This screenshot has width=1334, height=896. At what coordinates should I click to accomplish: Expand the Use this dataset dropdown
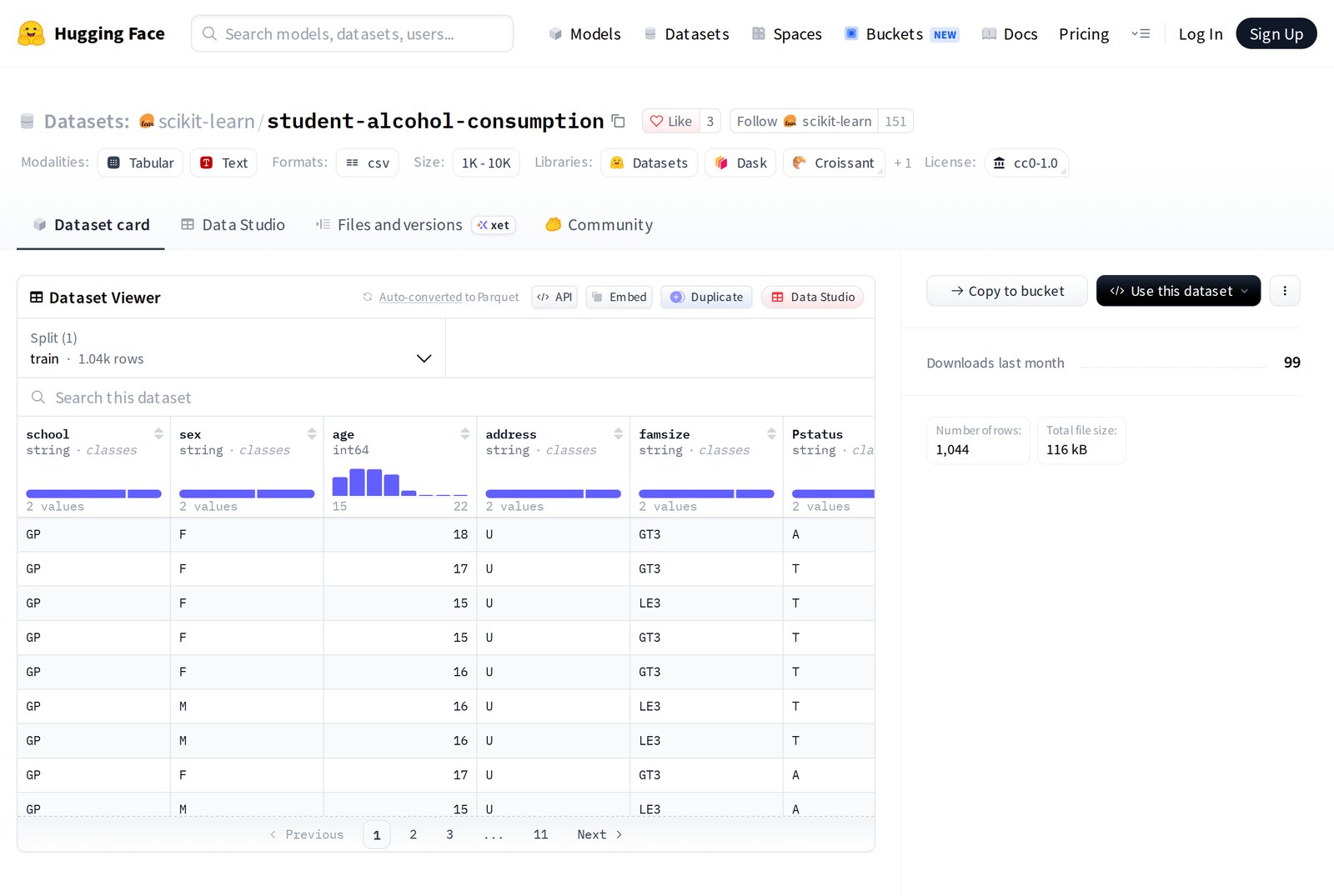click(x=1178, y=291)
